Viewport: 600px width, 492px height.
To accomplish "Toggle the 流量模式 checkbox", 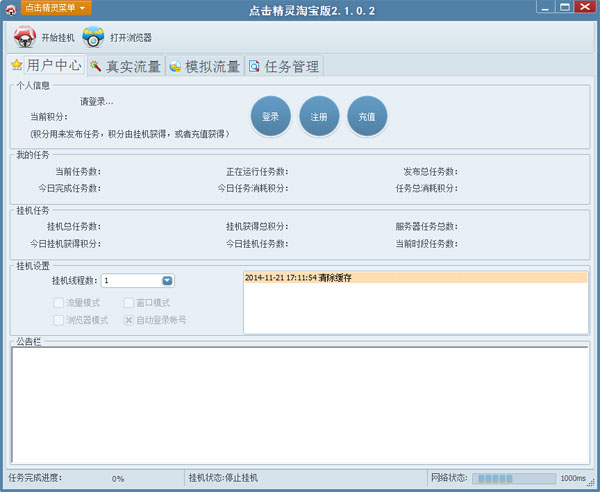I will (58, 302).
